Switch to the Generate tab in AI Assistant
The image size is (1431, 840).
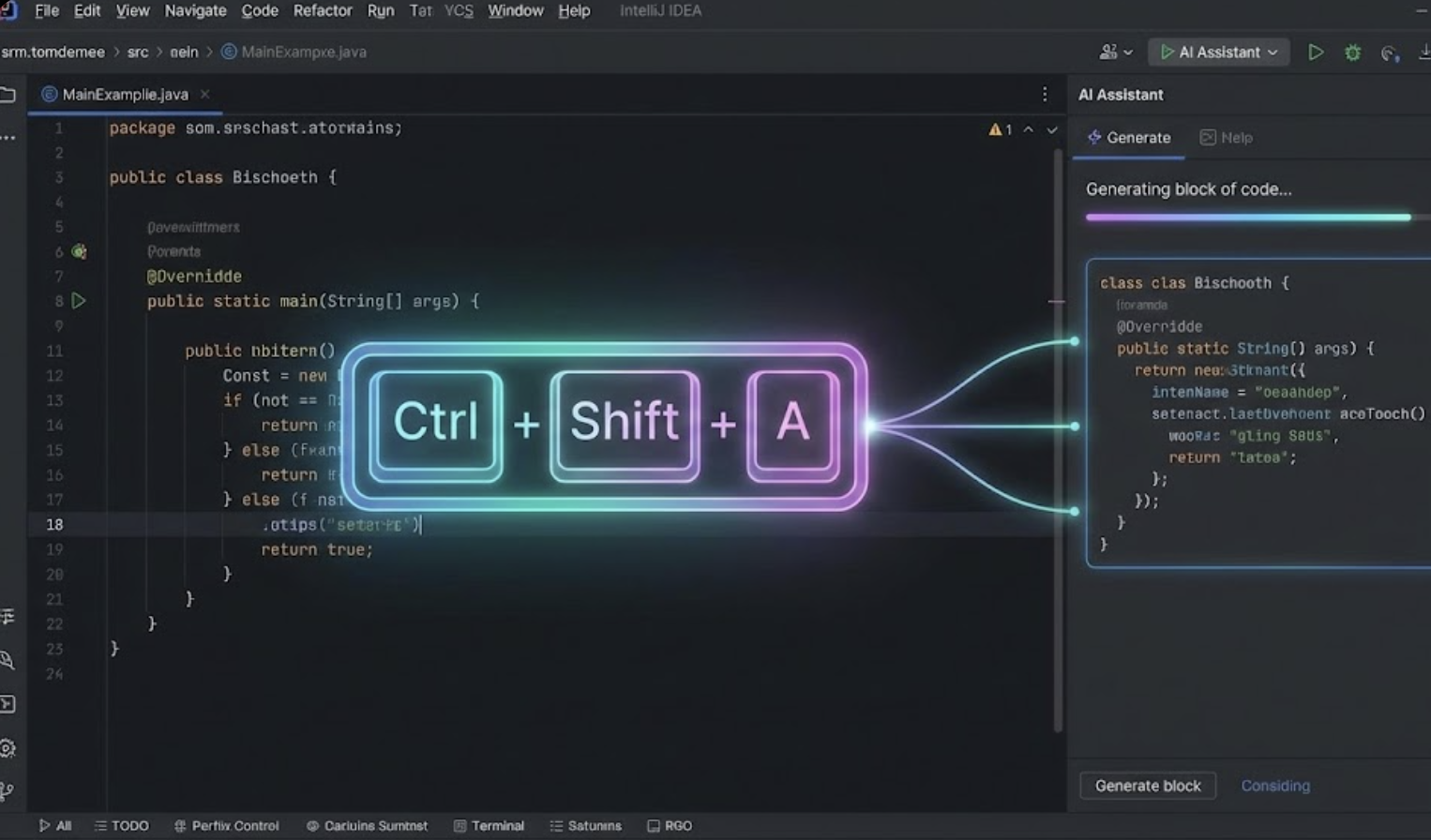coord(1129,138)
